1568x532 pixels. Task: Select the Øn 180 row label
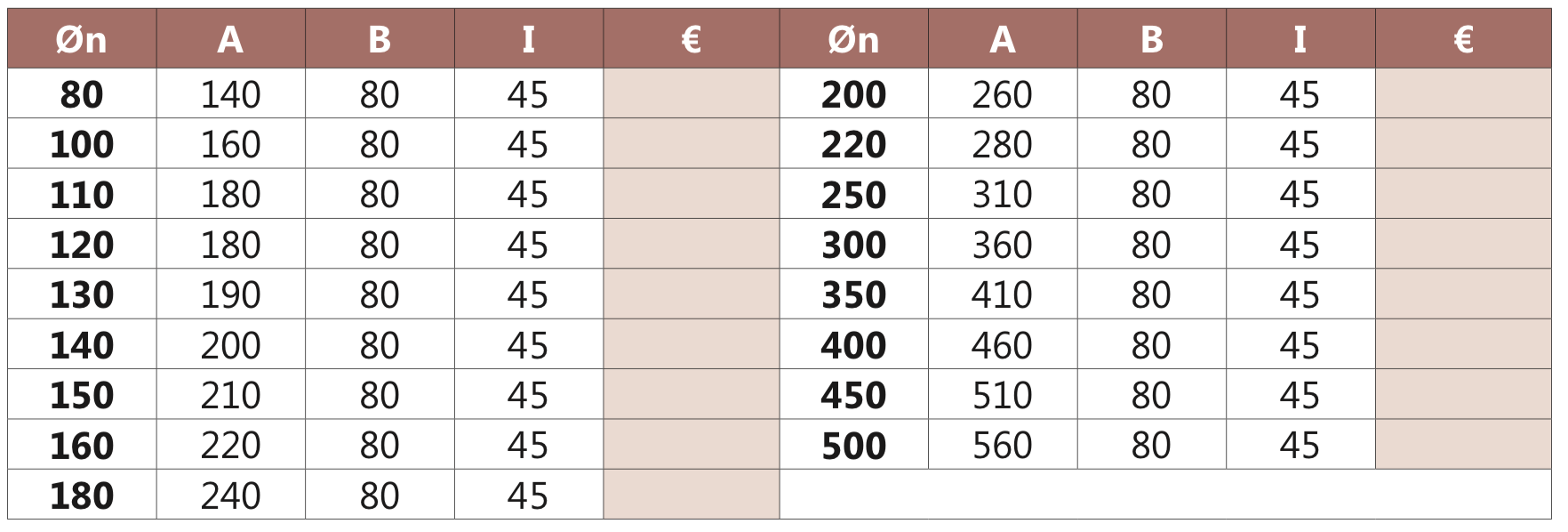coord(82,495)
